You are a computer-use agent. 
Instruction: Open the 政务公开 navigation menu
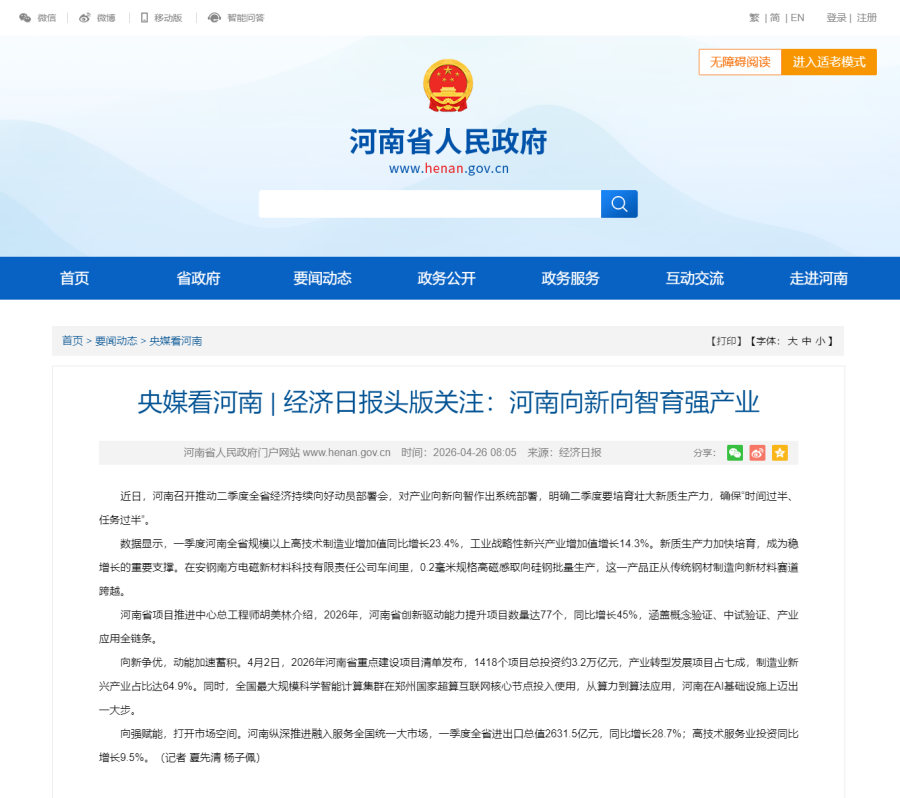coord(446,279)
